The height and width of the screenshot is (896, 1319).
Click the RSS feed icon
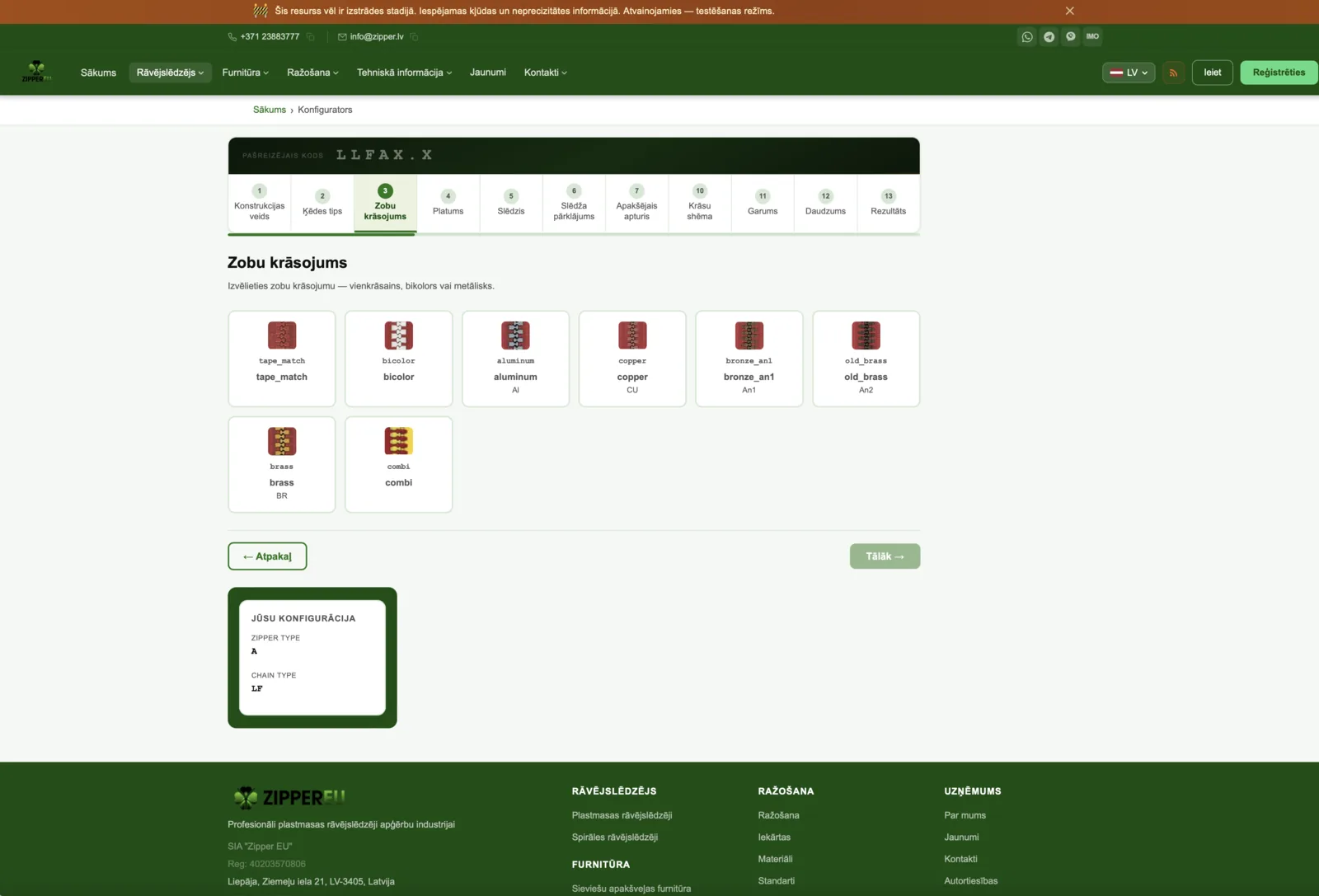tap(1173, 73)
